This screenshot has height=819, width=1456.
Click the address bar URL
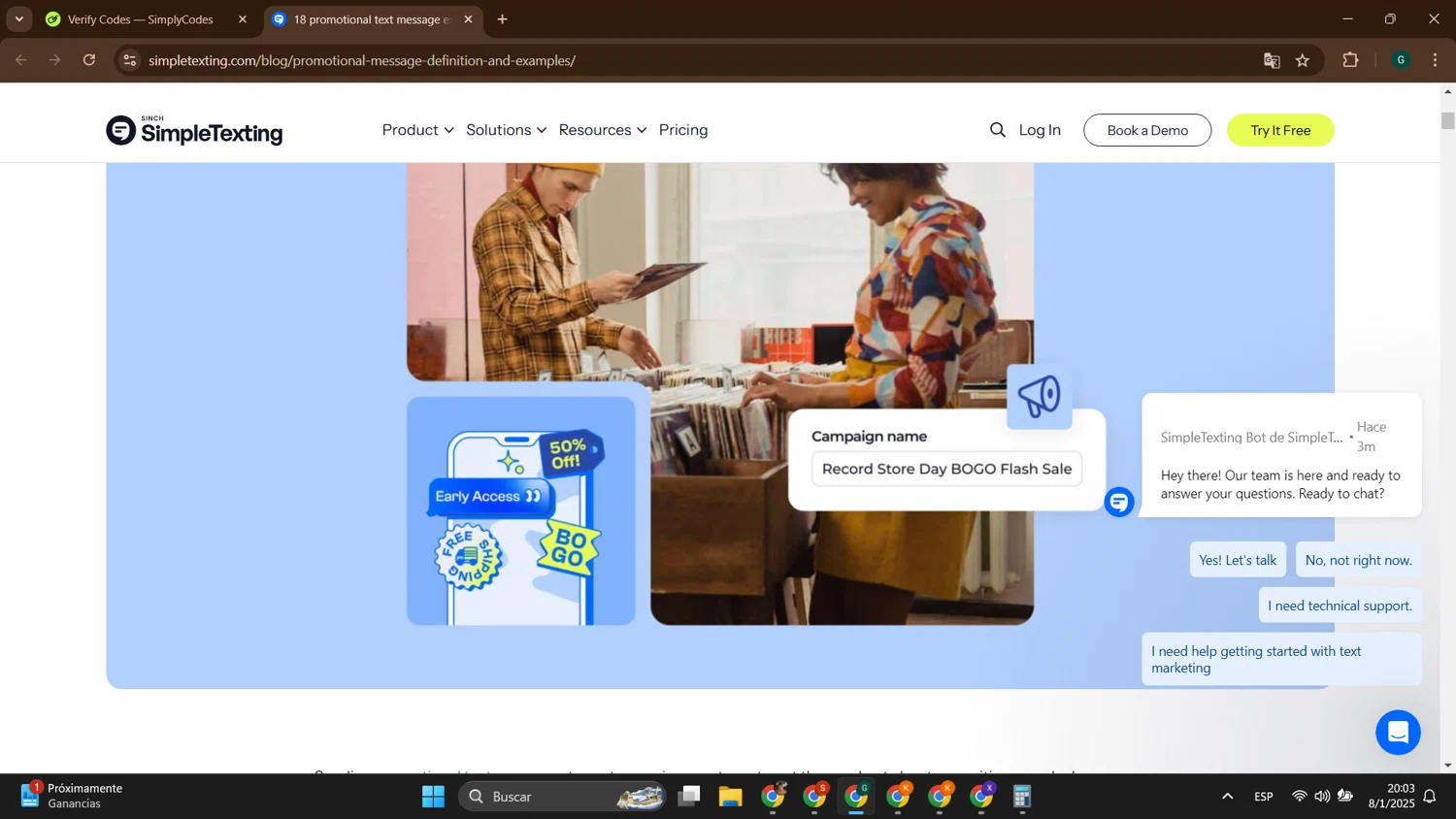tap(362, 60)
